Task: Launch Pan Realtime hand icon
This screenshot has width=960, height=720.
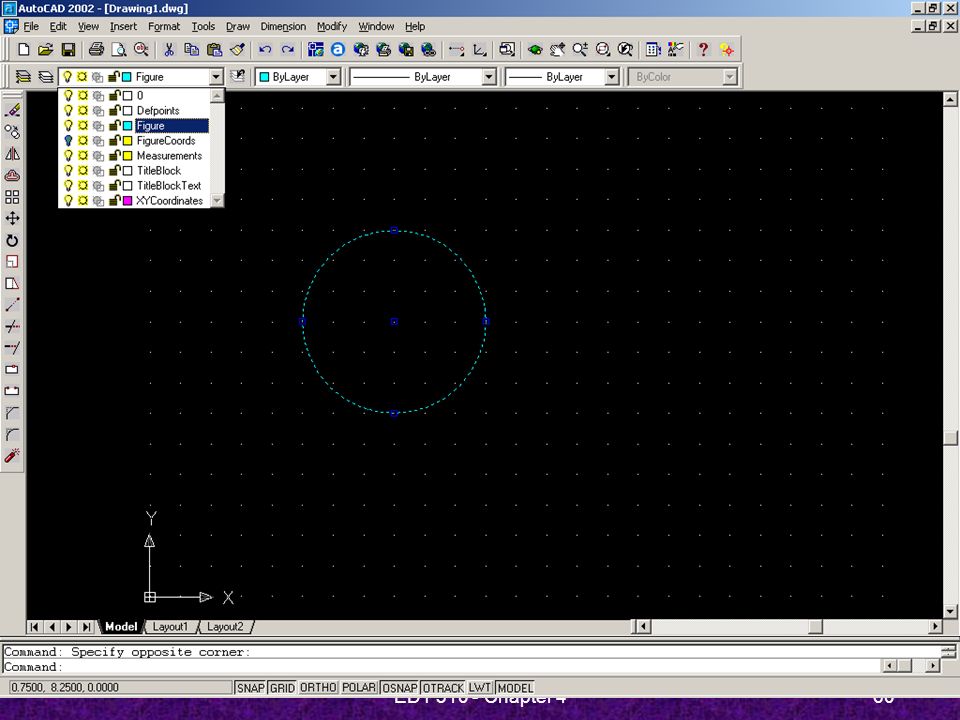Action: point(557,50)
